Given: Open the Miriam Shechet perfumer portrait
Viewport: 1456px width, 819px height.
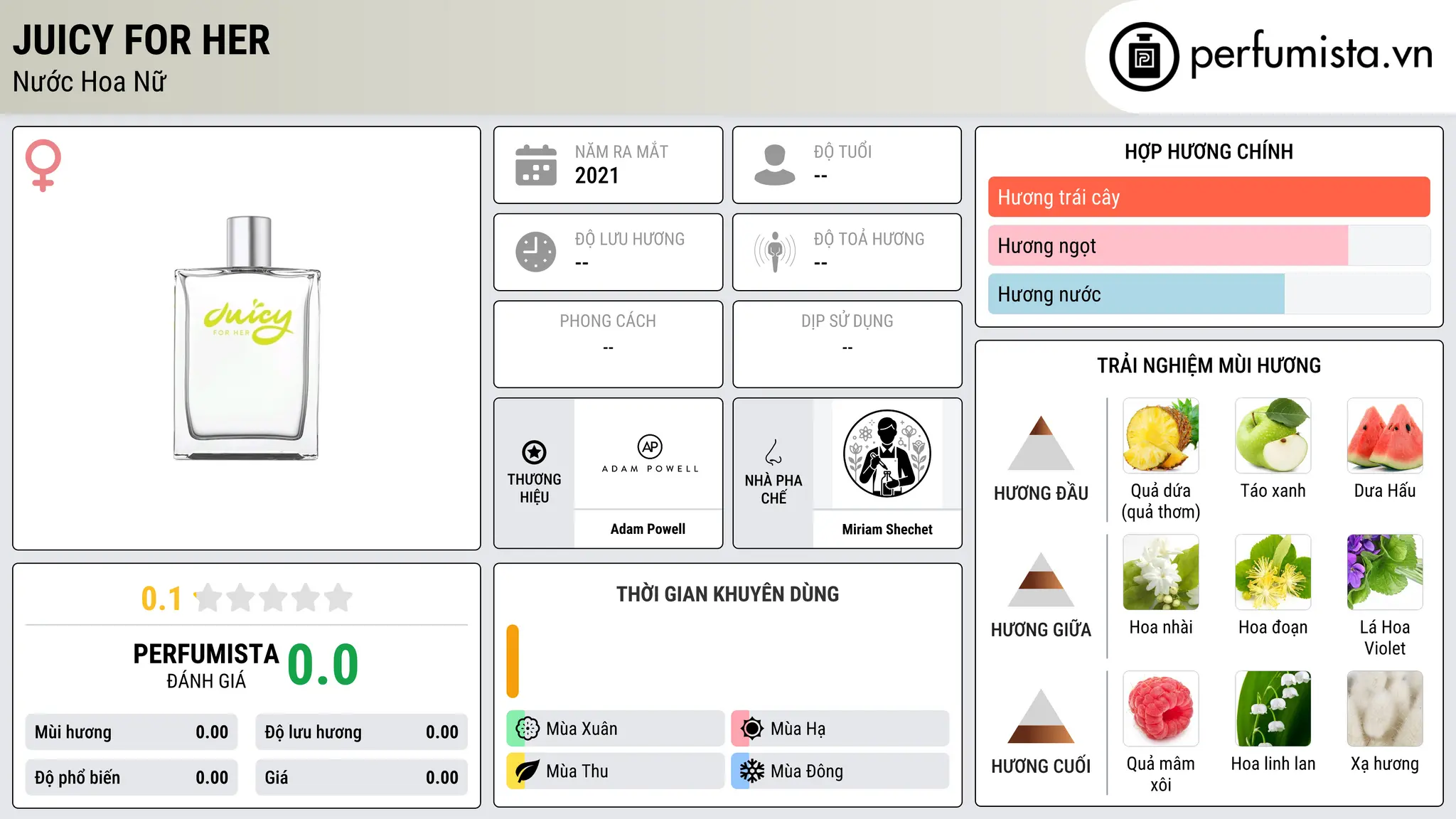Looking at the screenshot, I should 887,454.
